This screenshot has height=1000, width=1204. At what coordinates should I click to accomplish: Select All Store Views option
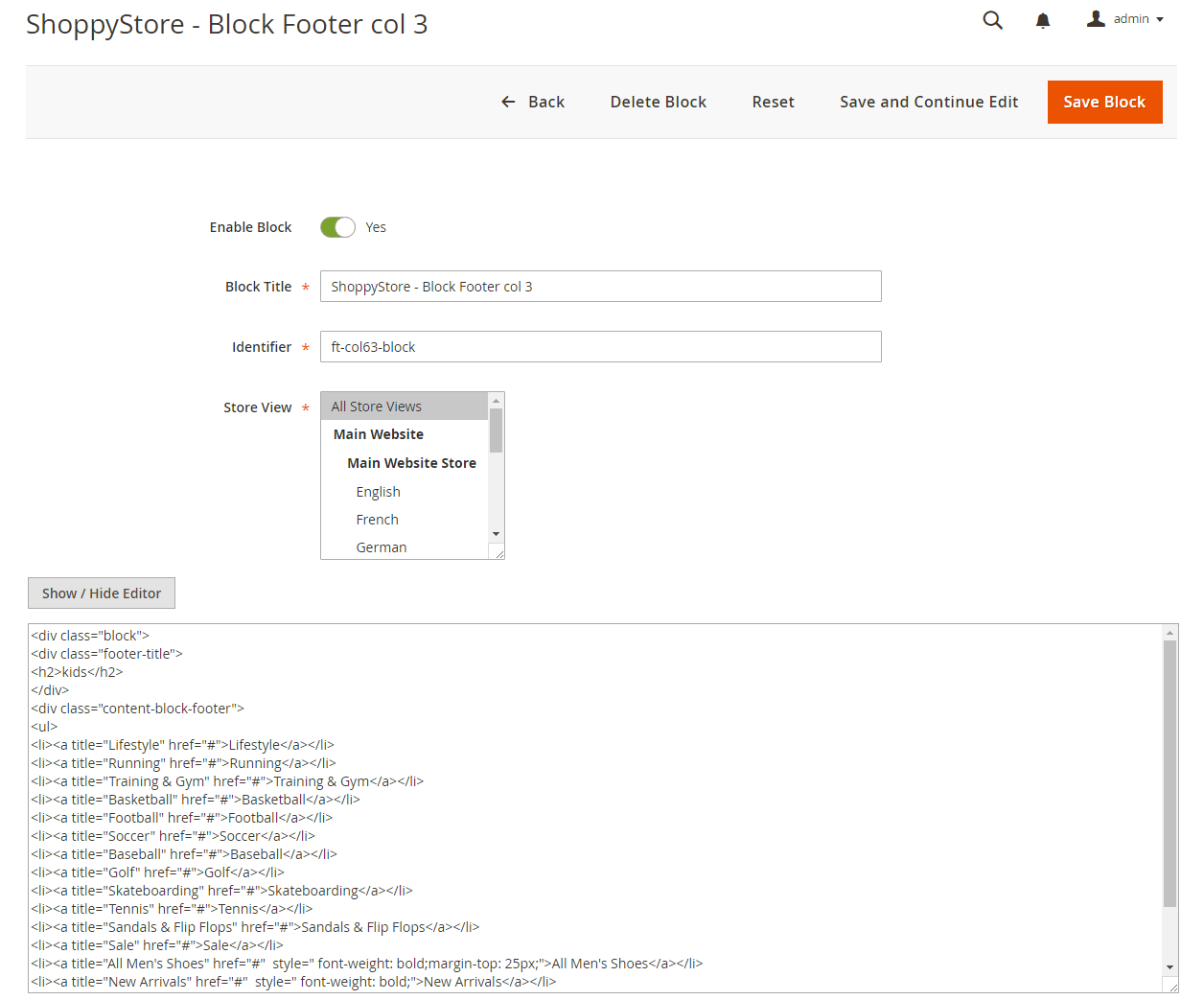(405, 407)
